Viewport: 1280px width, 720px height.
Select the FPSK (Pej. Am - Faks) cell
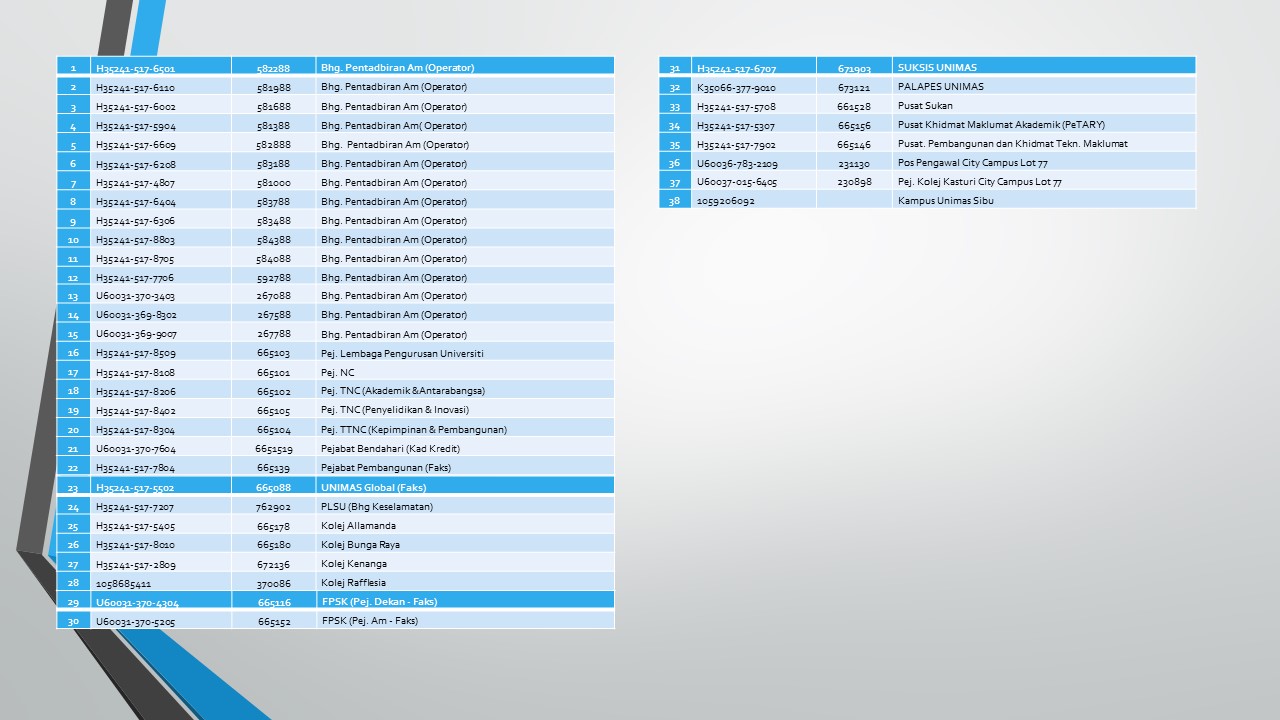pos(369,621)
